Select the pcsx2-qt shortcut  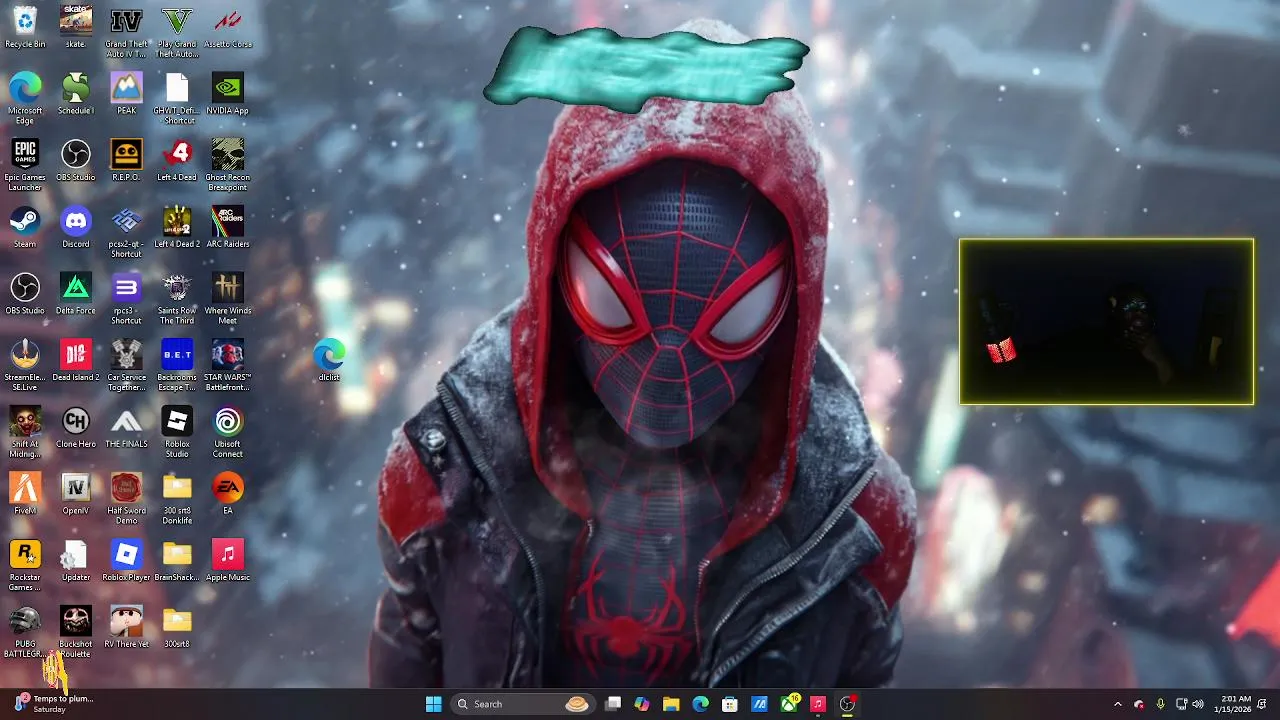pyautogui.click(x=126, y=232)
